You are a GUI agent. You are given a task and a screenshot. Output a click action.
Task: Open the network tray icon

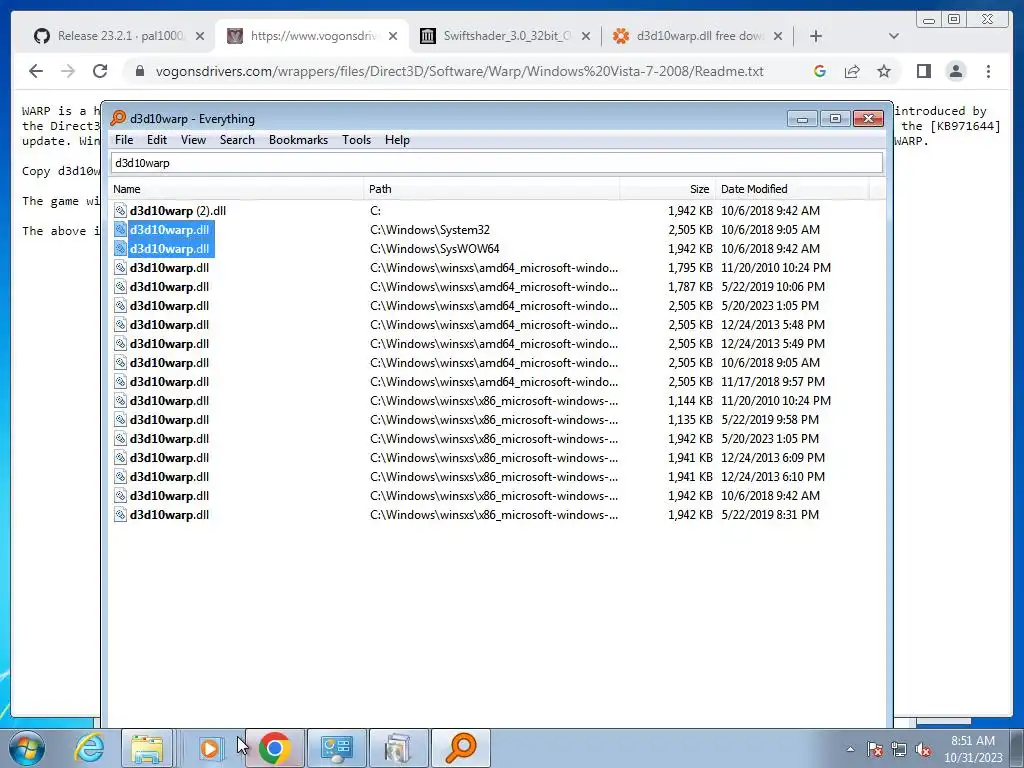[899, 749]
